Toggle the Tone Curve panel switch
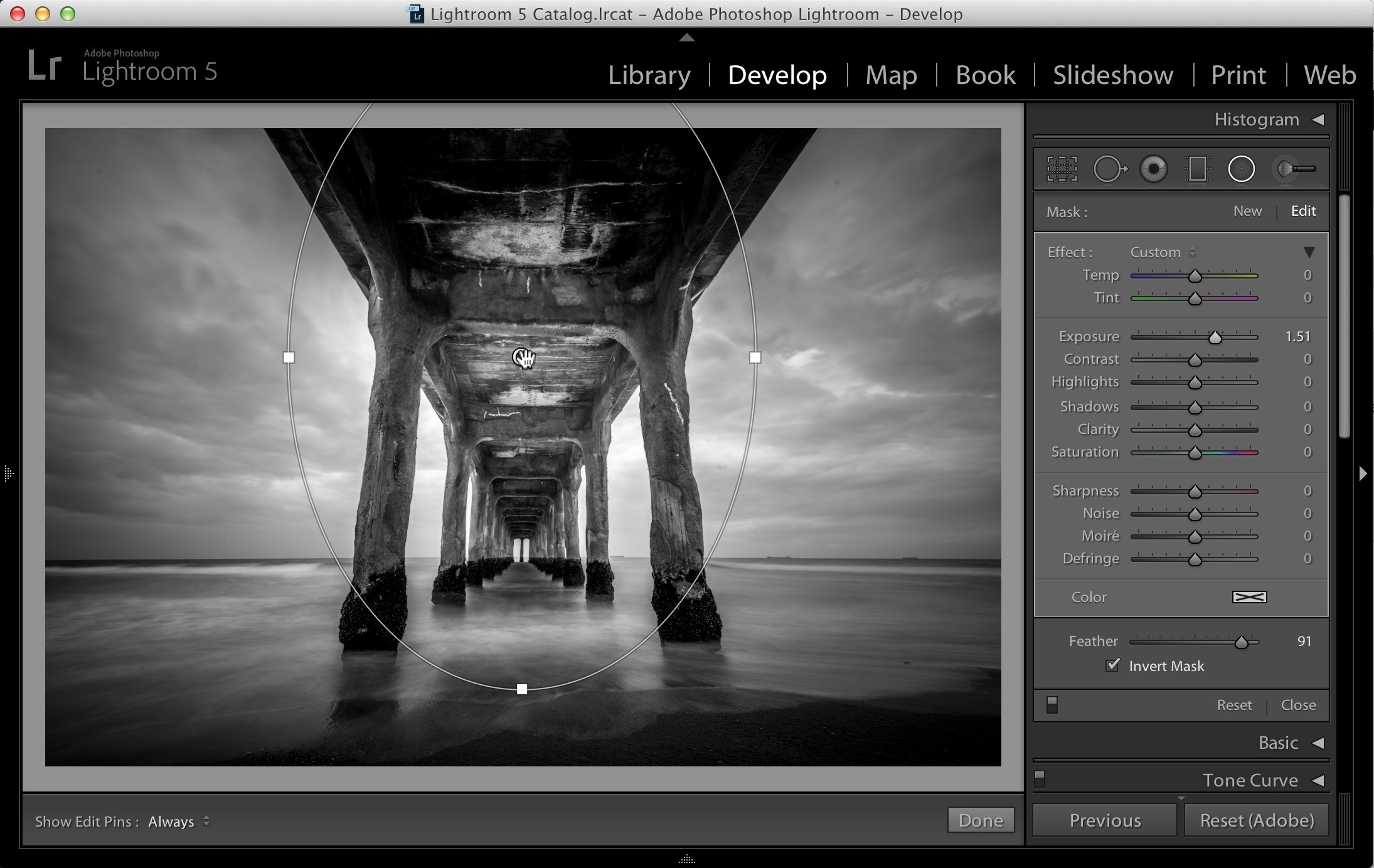Screen dimensions: 1374x868 click(1040, 779)
